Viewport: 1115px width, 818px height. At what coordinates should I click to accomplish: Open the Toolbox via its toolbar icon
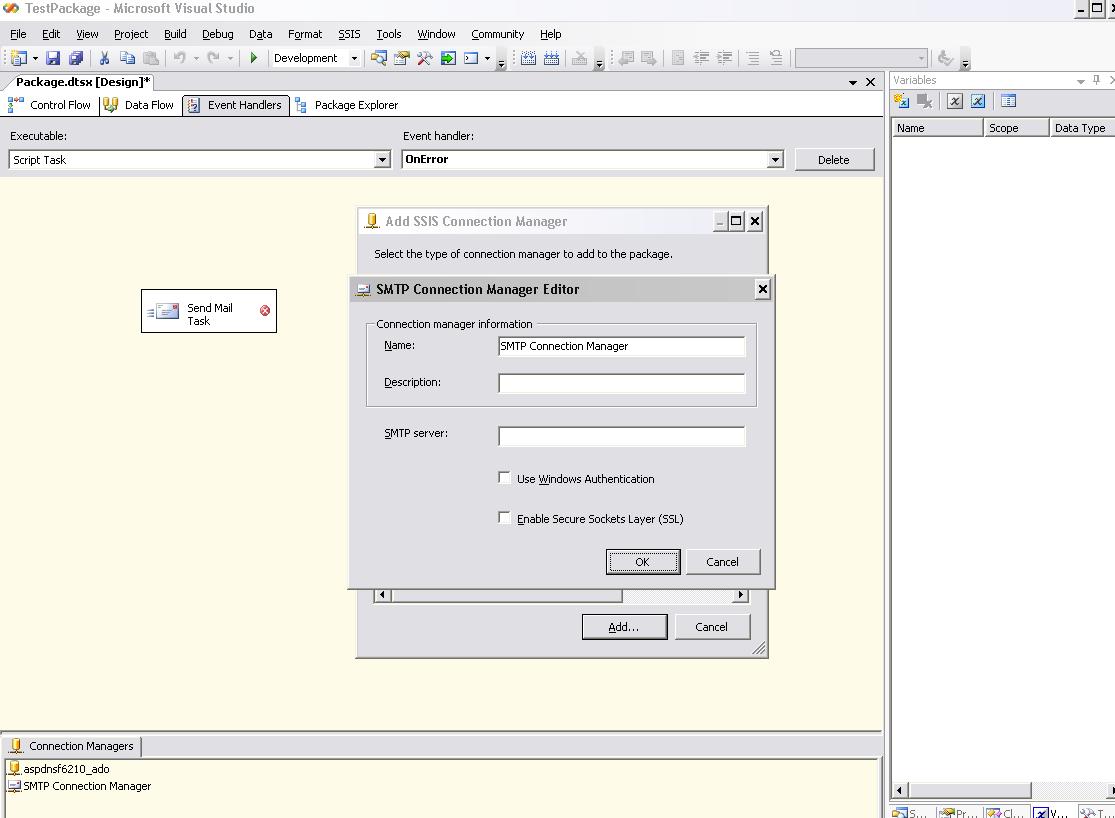[424, 58]
